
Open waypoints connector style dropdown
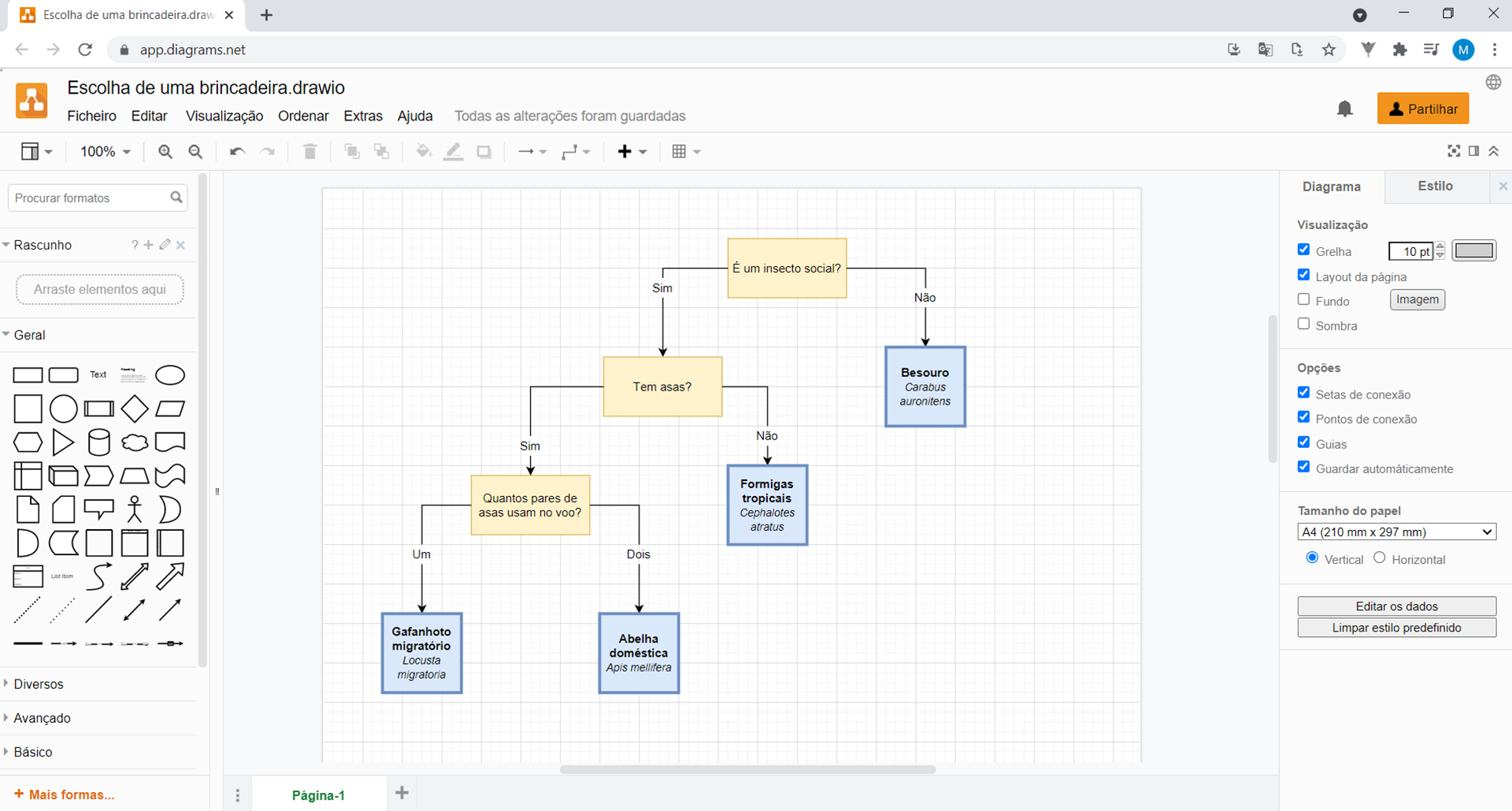(x=576, y=151)
